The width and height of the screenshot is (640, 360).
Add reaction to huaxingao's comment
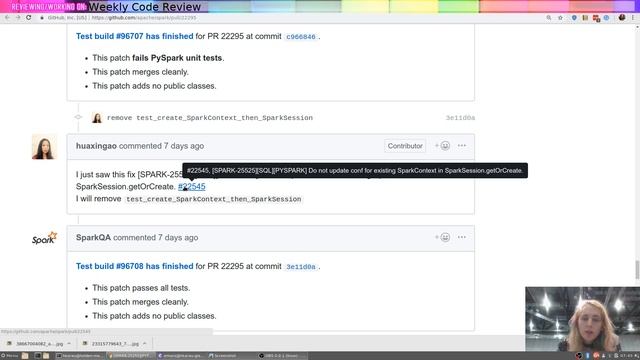pos(442,146)
